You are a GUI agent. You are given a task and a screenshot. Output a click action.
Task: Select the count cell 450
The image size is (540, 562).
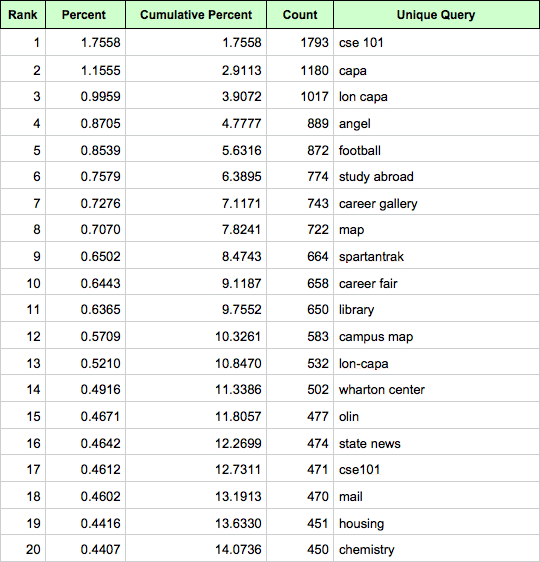(x=300, y=549)
